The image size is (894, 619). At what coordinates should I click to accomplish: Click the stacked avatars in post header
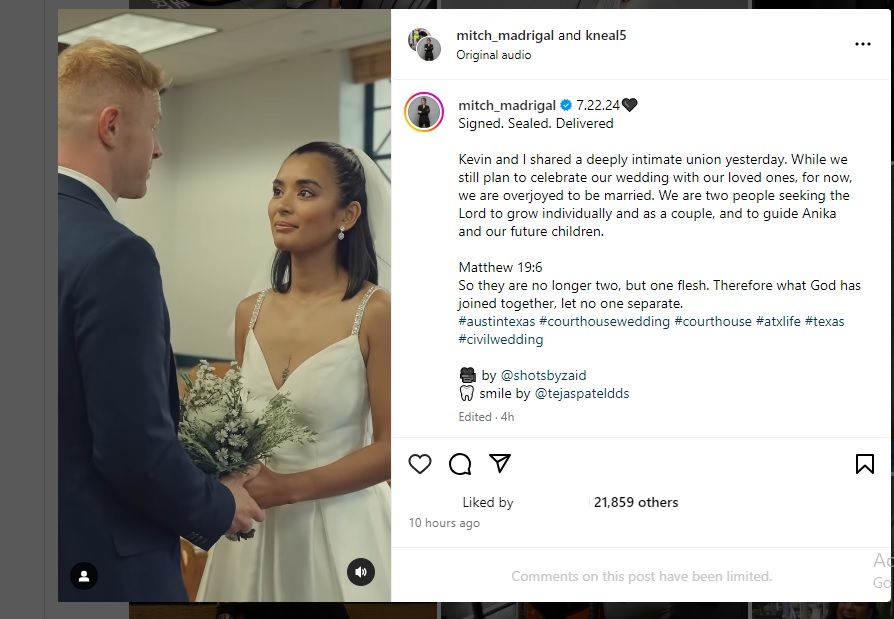click(425, 44)
